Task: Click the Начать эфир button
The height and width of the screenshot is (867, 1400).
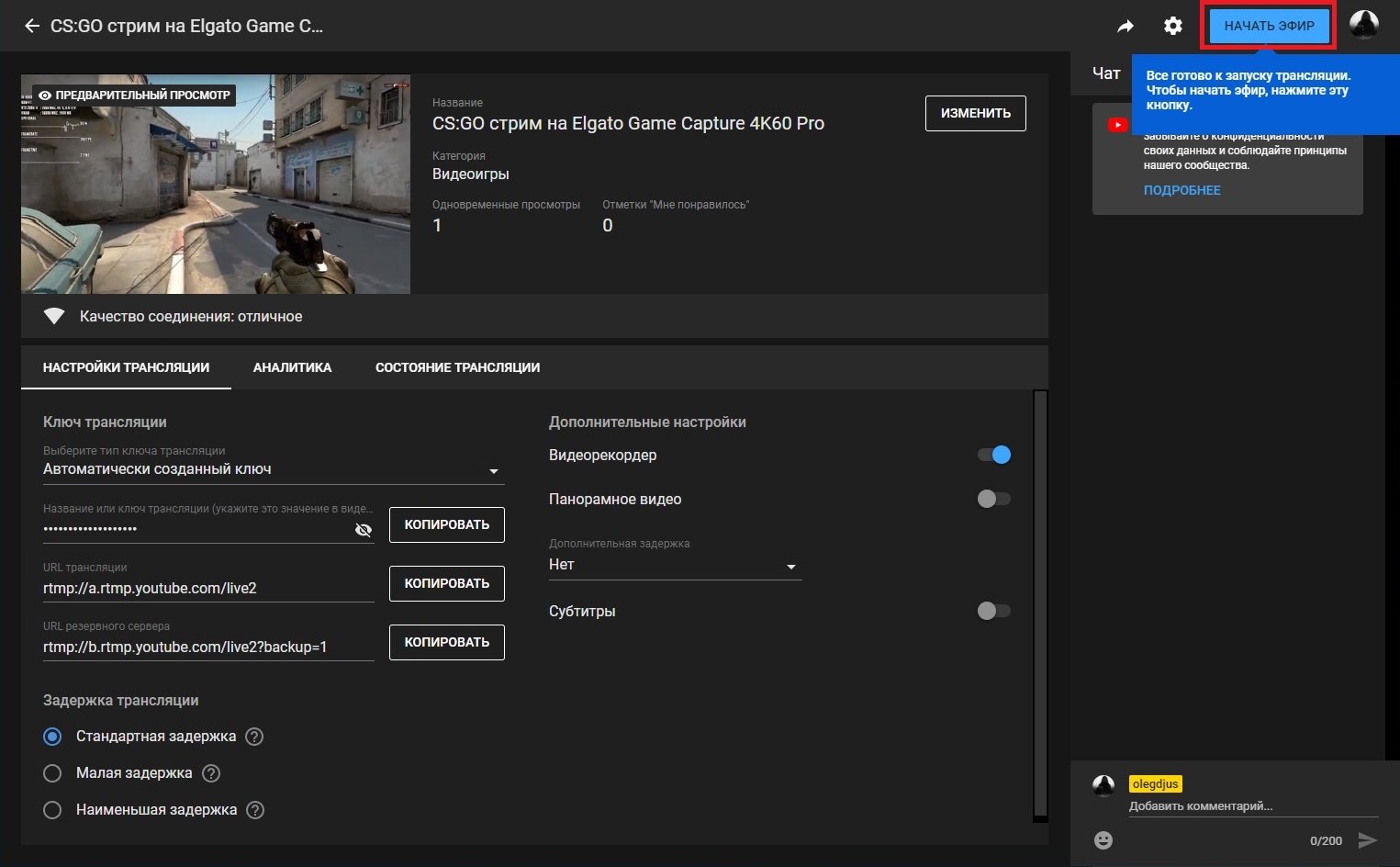Action: pyautogui.click(x=1269, y=26)
